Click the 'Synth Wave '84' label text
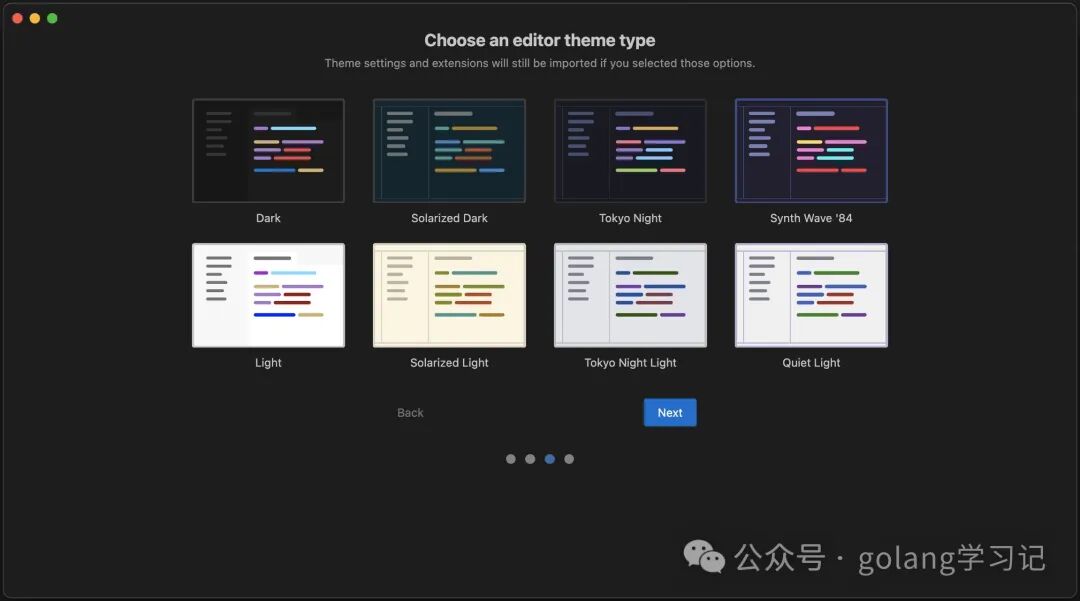Viewport: 1080px width, 601px height. pos(811,218)
